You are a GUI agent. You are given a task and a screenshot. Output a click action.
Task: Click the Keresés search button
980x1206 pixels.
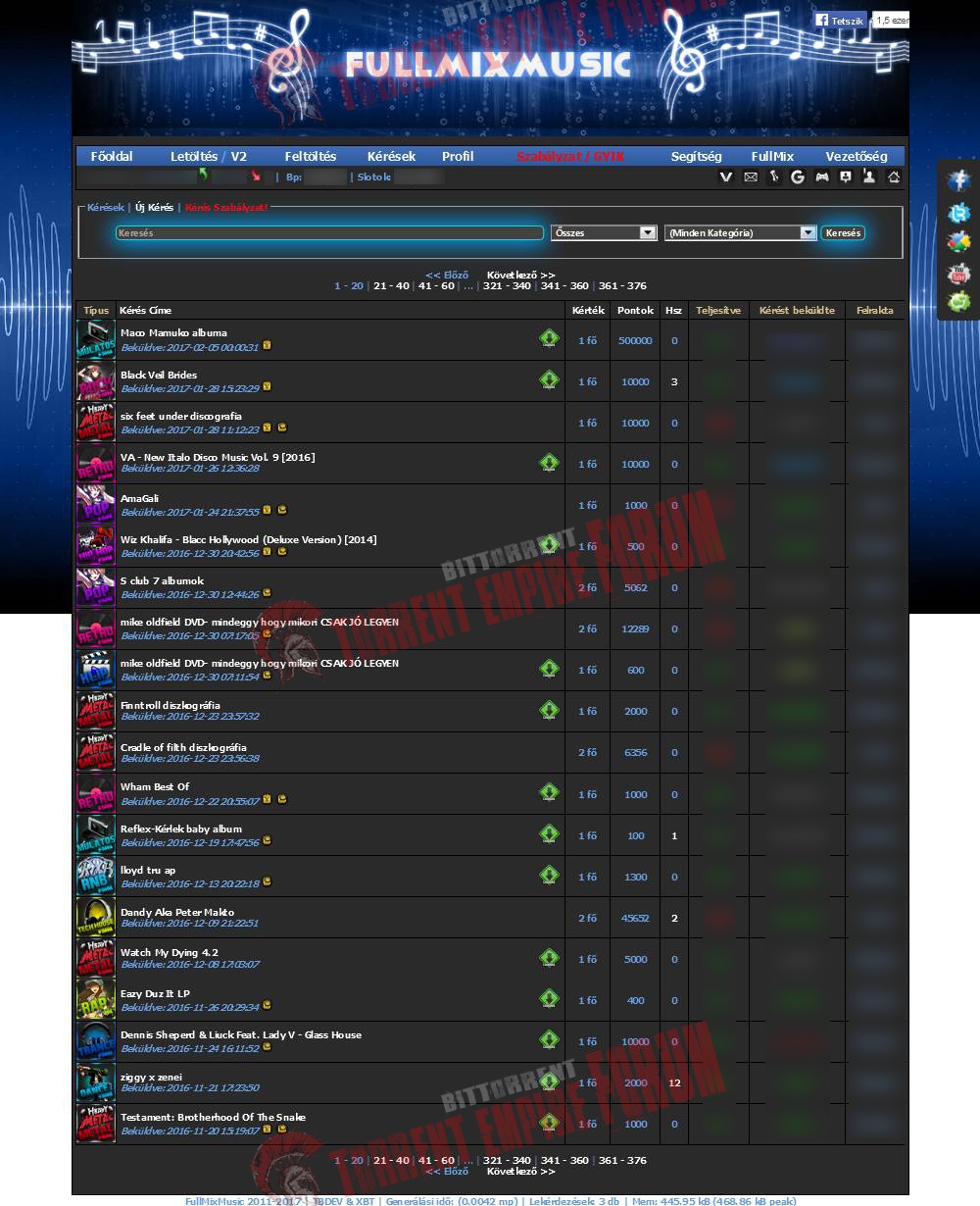pyautogui.click(x=843, y=233)
